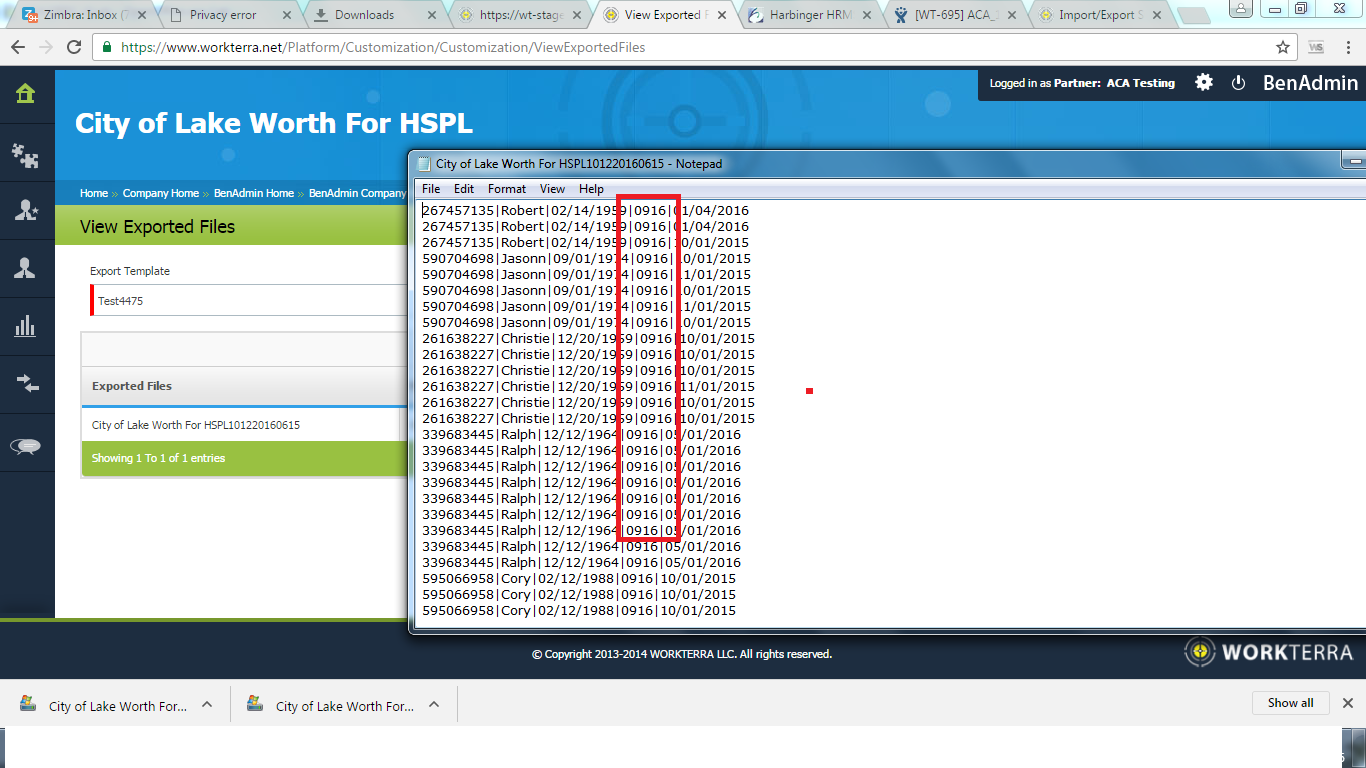Image resolution: width=1366 pixels, height=768 pixels.
Task: Expand the second download item chevron
Action: 434,704
